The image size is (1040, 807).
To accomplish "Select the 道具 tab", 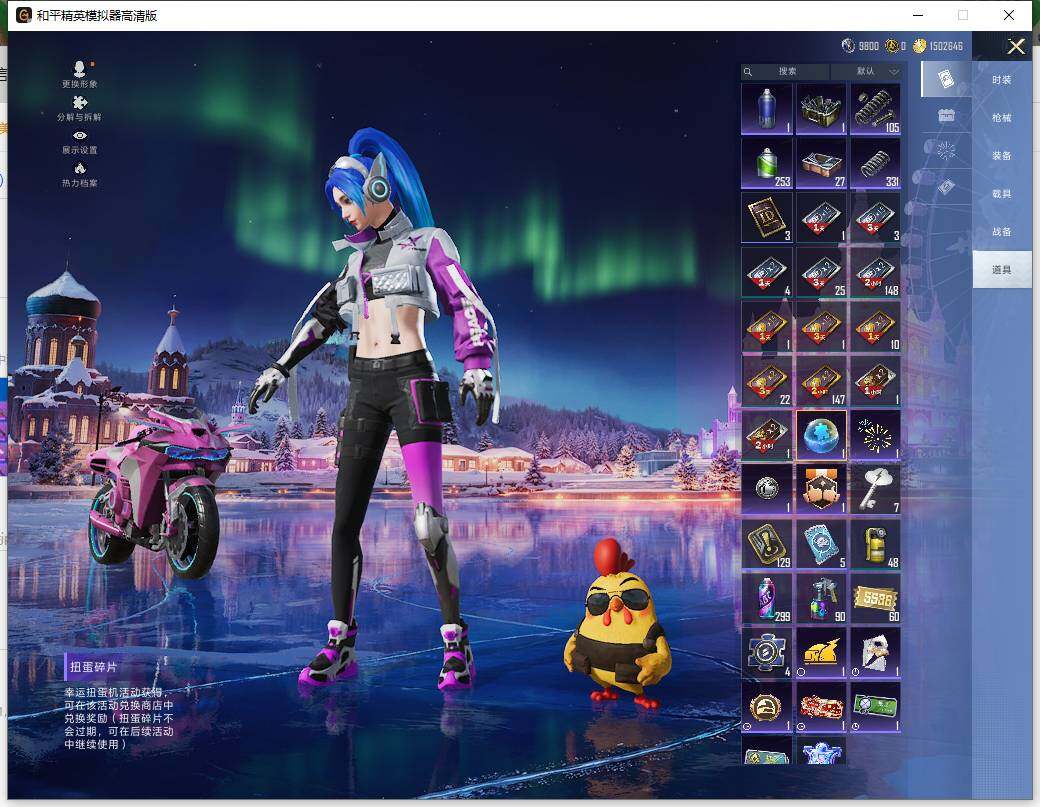I will (1002, 269).
